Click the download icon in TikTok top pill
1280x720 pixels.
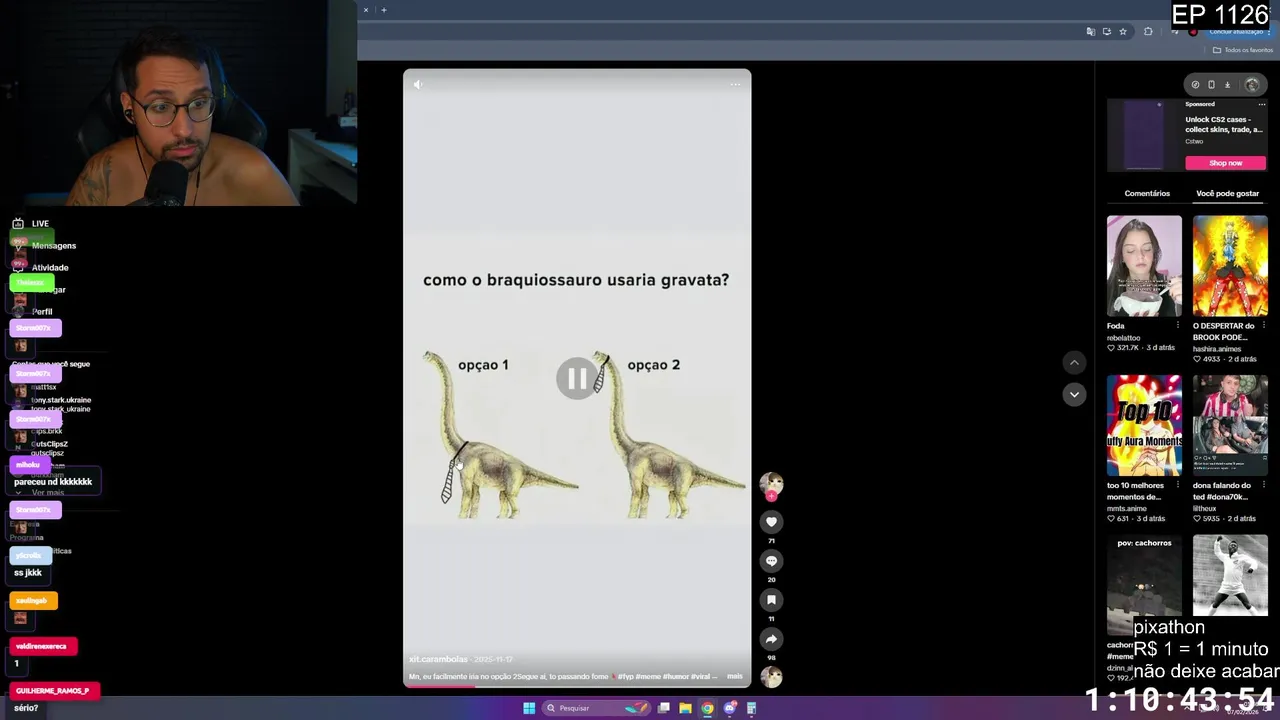tap(1228, 85)
